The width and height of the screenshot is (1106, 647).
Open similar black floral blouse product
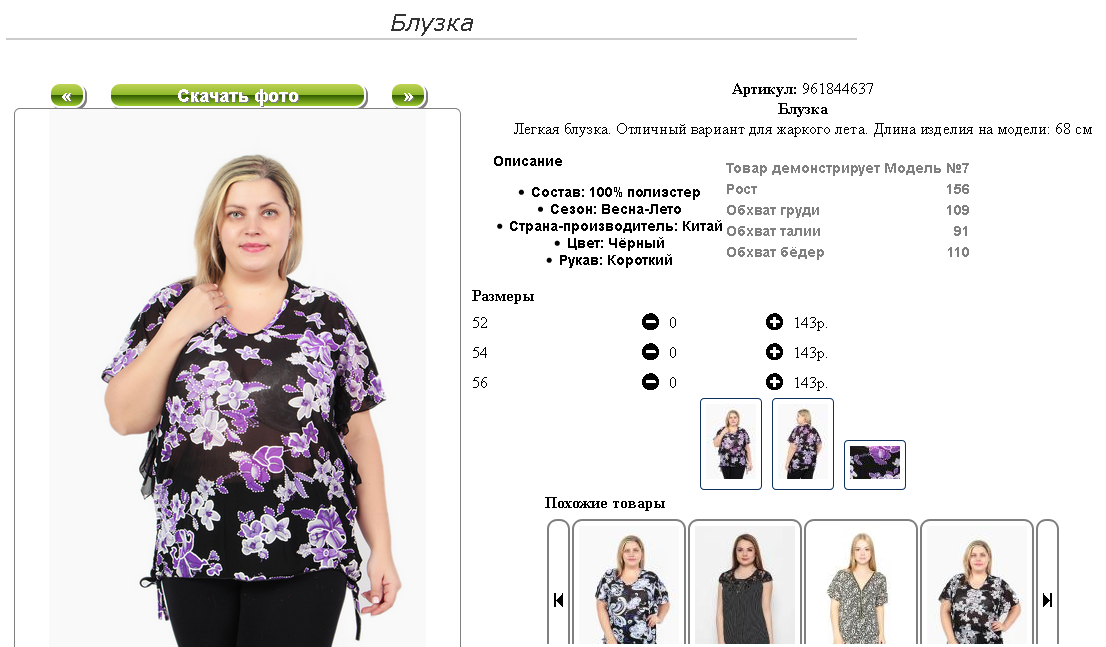[x=977, y=583]
